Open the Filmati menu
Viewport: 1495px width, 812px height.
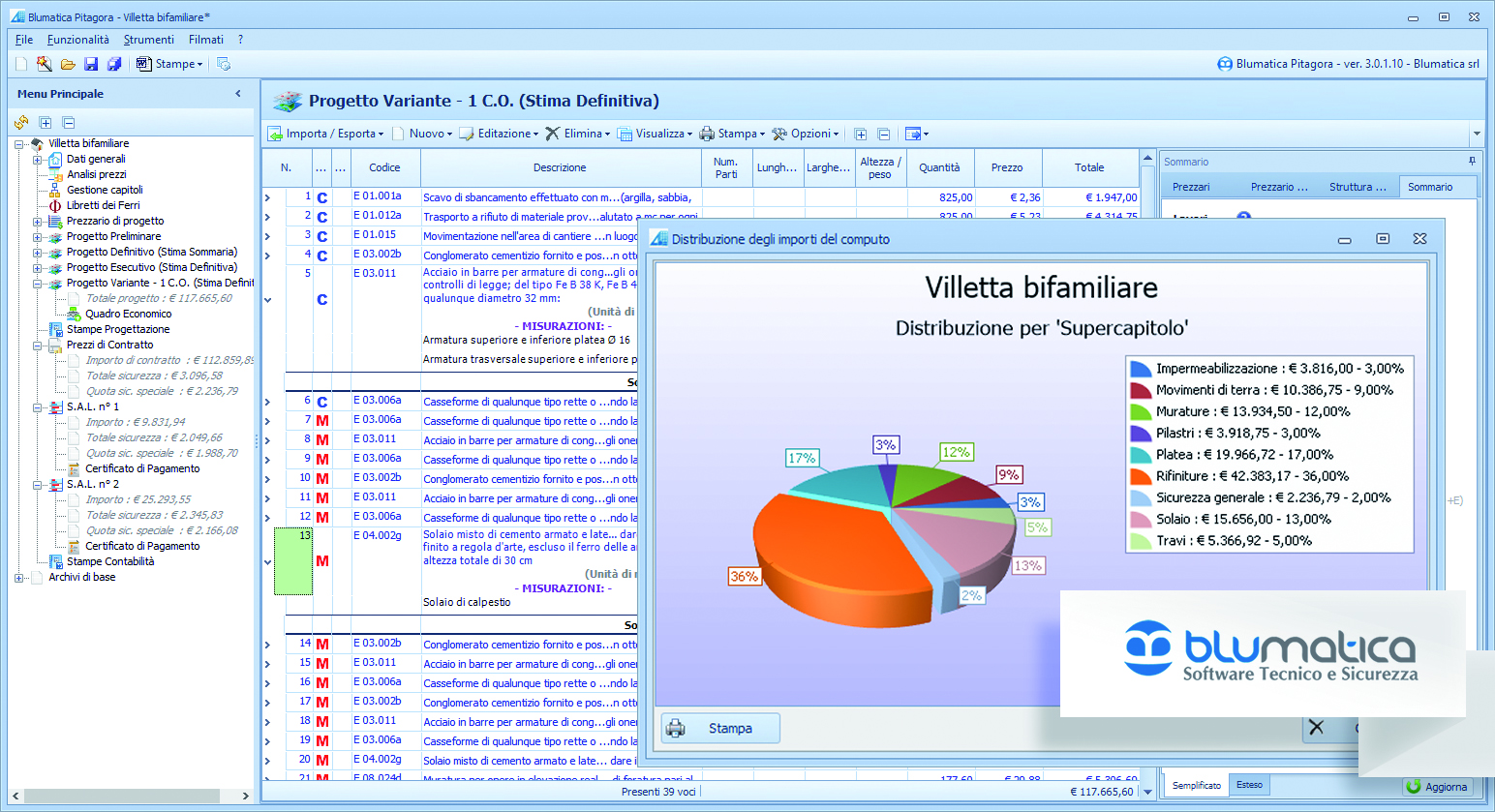pyautogui.click(x=206, y=40)
